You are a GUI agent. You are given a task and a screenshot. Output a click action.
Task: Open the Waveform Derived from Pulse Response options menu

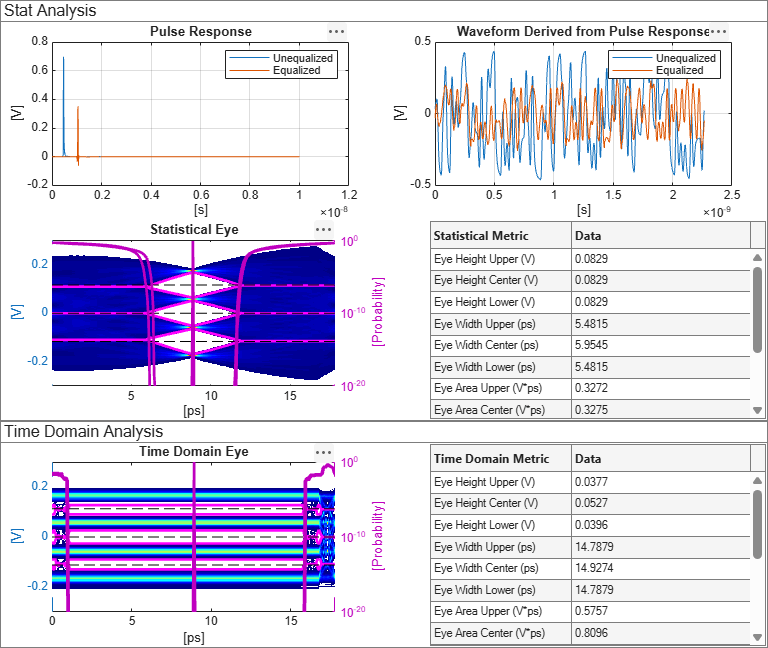click(719, 32)
